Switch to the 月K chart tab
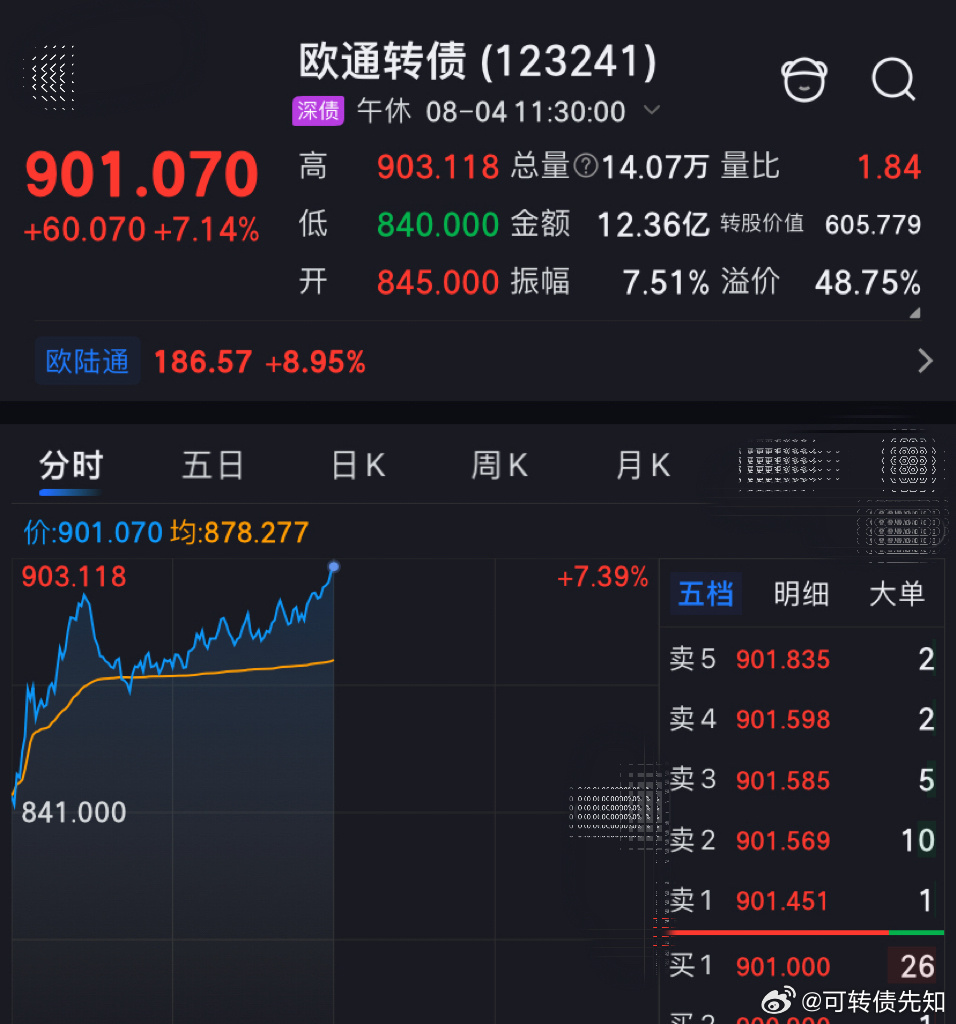Viewport: 956px width, 1024px height. (x=643, y=466)
